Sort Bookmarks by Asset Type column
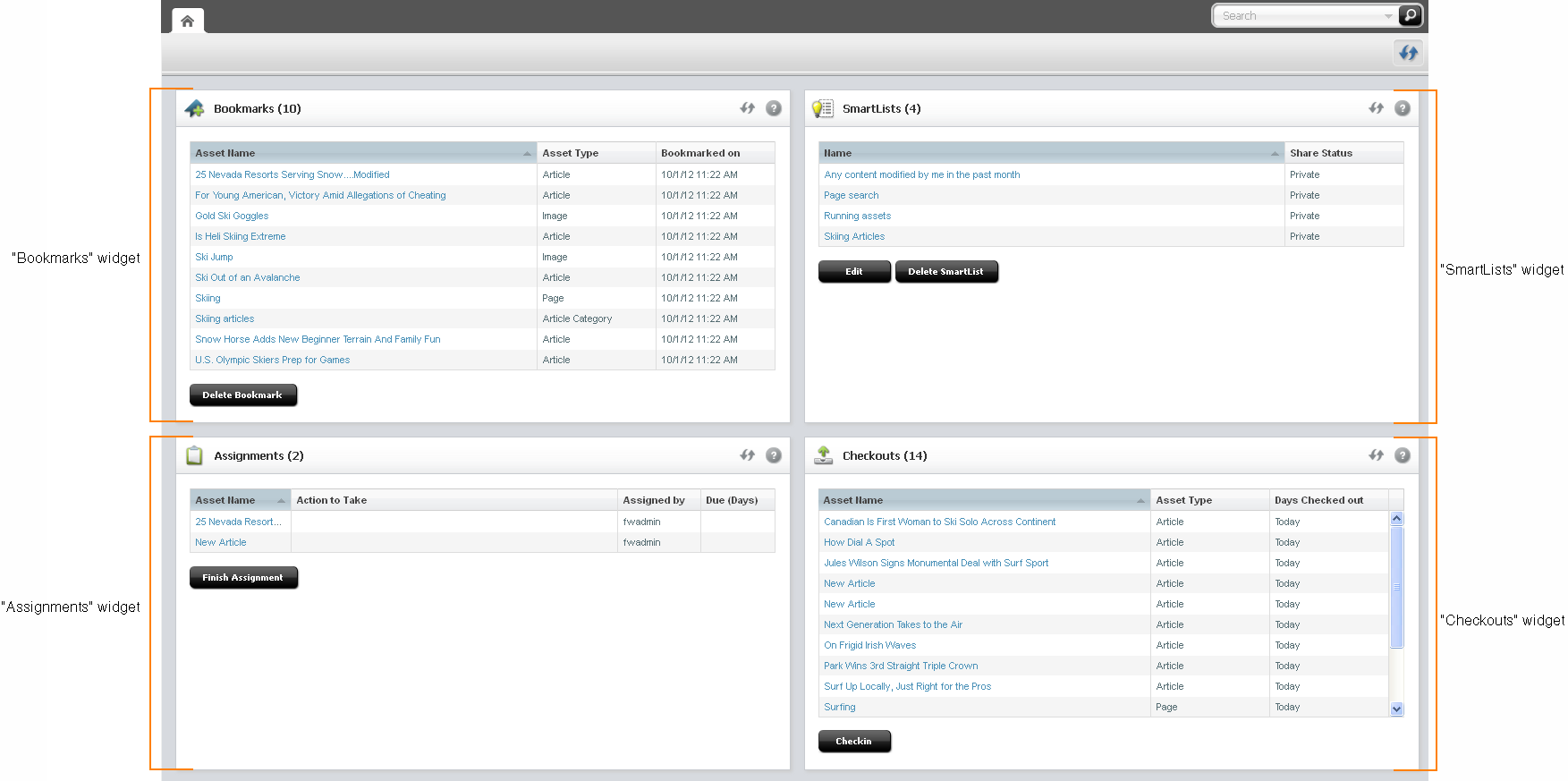This screenshot has height=781, width=1568. tap(597, 153)
